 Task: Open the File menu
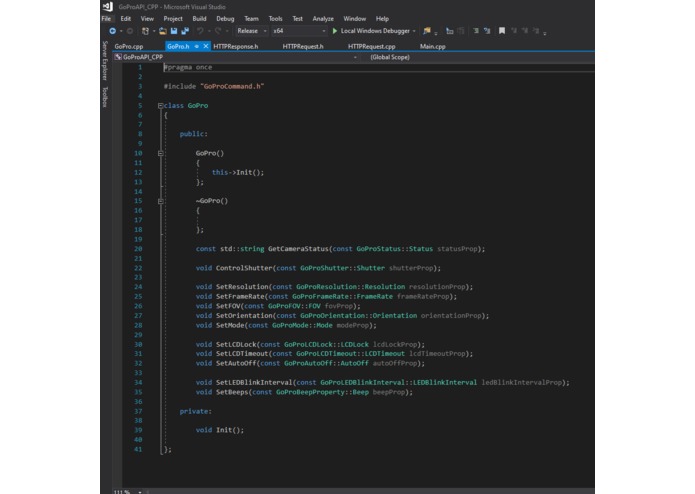click(x=106, y=19)
